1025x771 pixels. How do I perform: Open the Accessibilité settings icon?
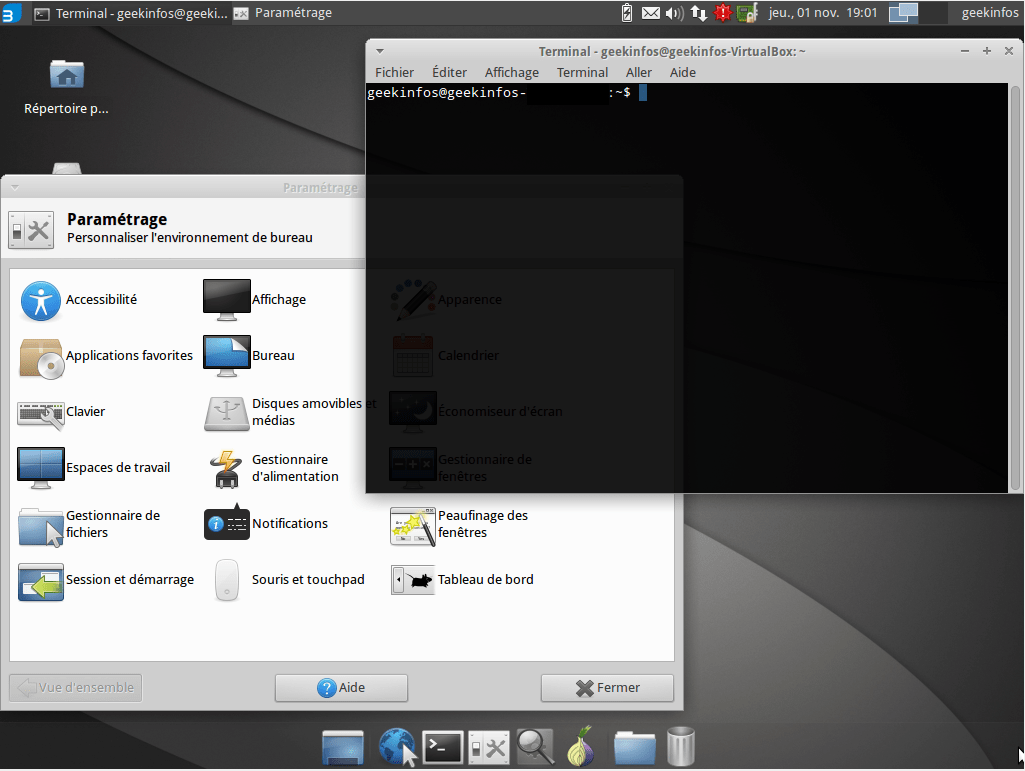click(41, 300)
